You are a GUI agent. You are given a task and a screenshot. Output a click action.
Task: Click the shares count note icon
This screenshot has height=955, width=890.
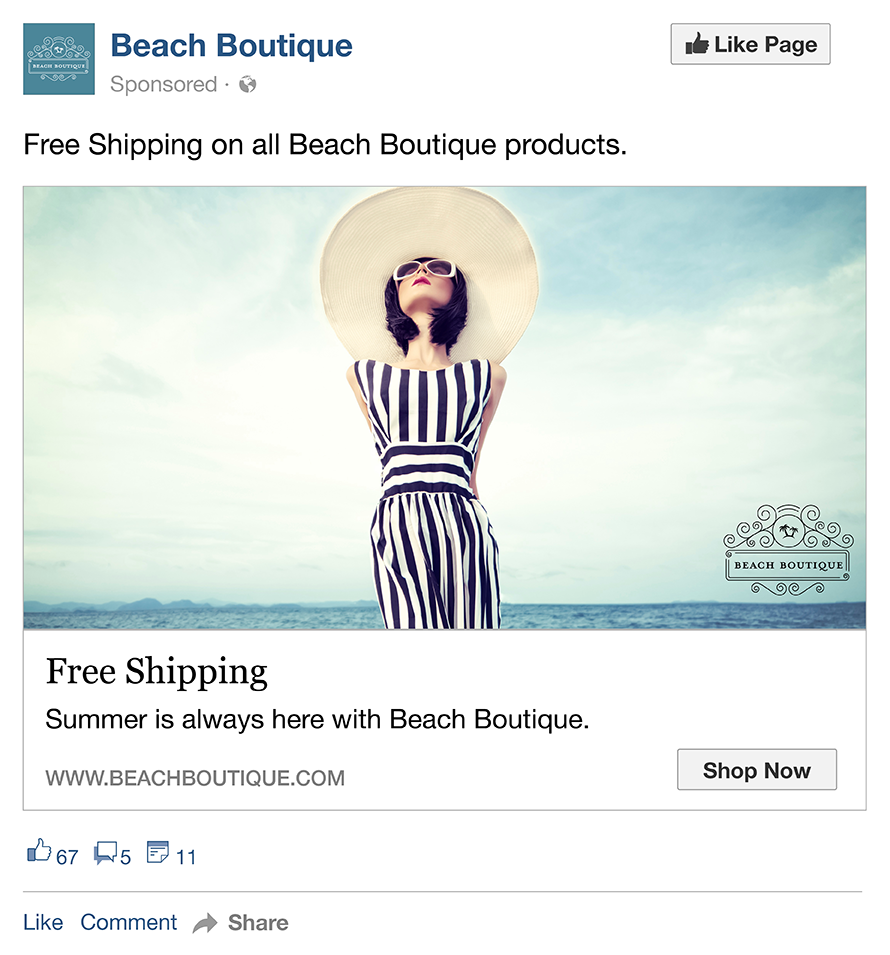pos(158,851)
